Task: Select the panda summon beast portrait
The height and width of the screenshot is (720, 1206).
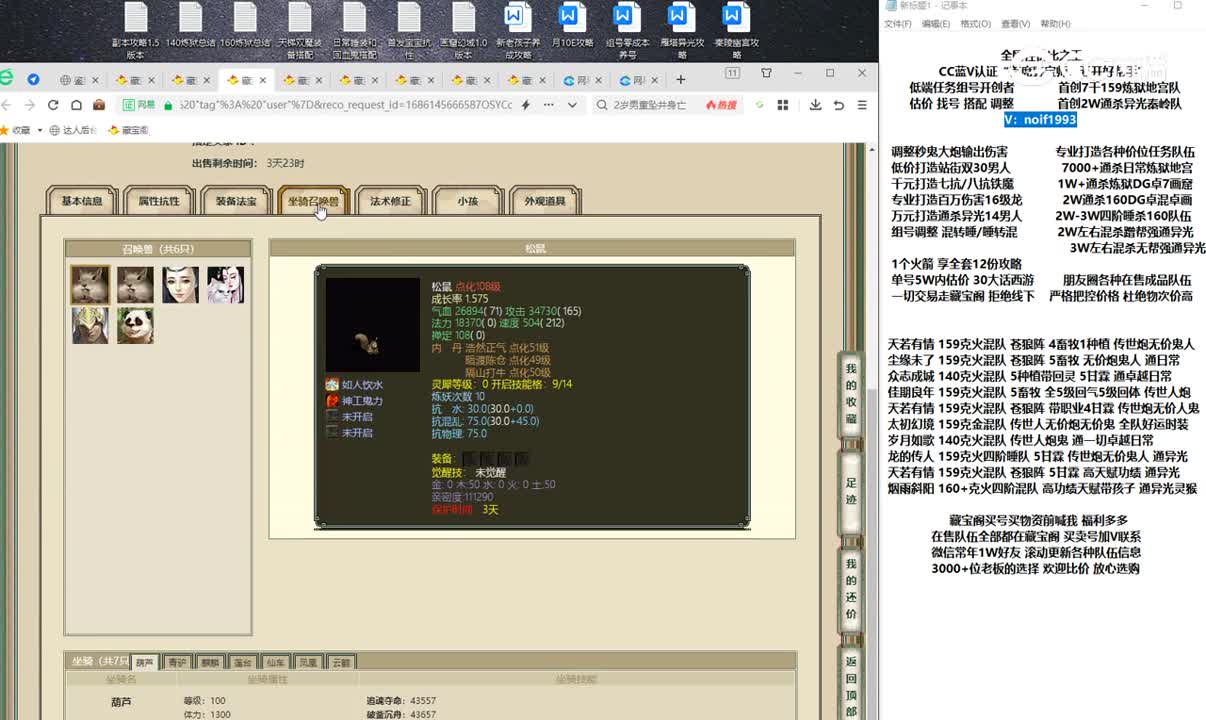Action: click(x=135, y=325)
